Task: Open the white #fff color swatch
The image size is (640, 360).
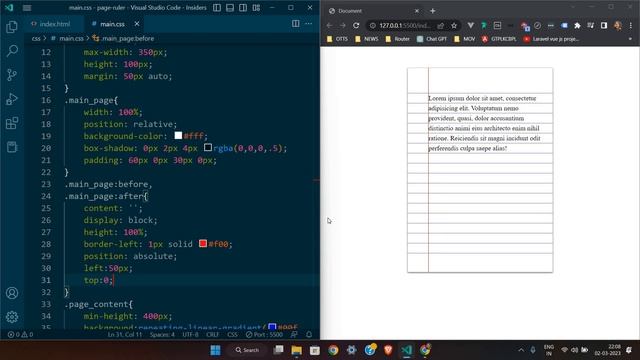Action: tap(178, 136)
